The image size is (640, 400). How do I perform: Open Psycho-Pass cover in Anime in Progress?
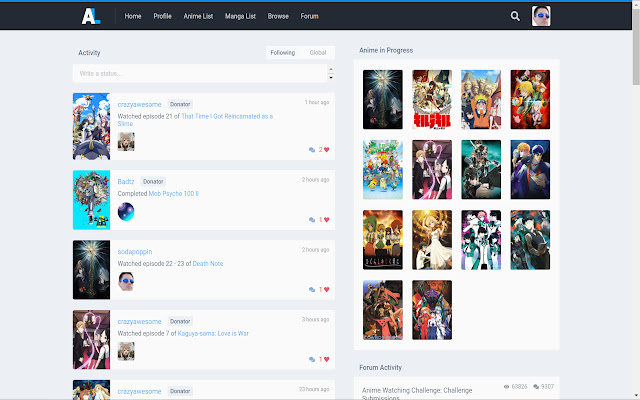tap(481, 170)
